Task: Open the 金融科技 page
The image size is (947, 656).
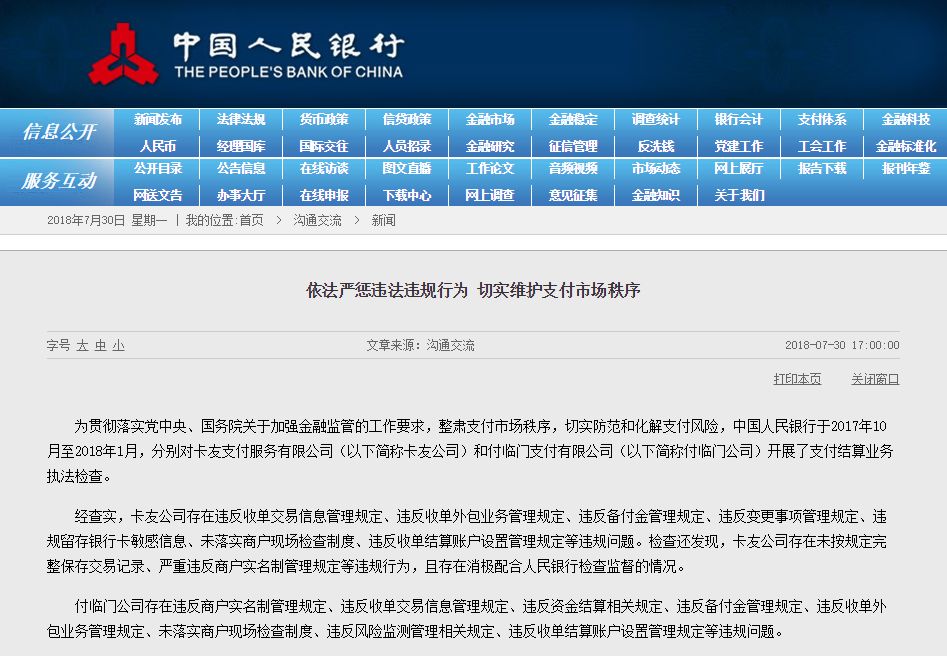Action: coord(905,119)
